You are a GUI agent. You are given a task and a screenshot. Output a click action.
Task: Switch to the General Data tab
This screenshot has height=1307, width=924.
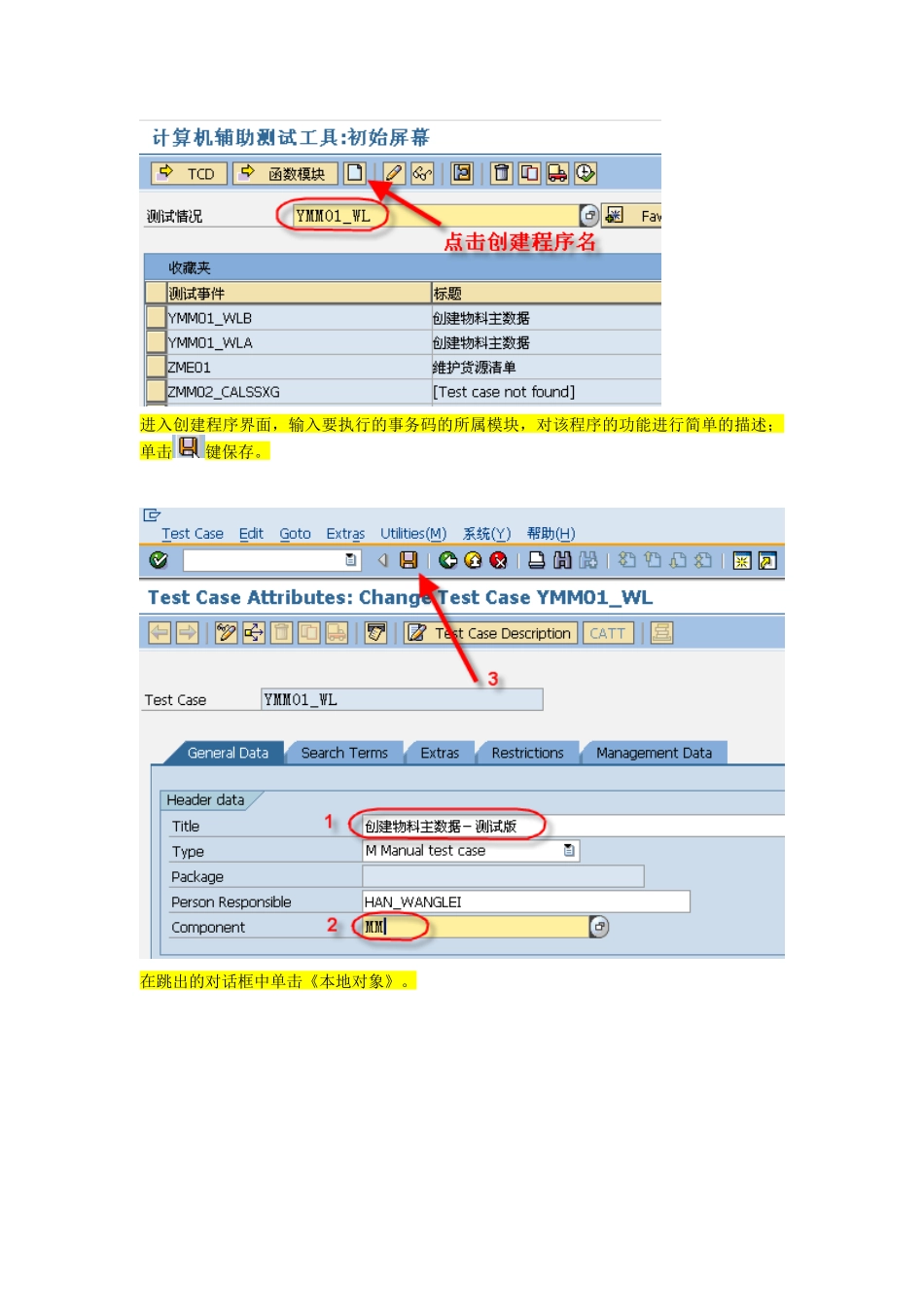tap(228, 753)
